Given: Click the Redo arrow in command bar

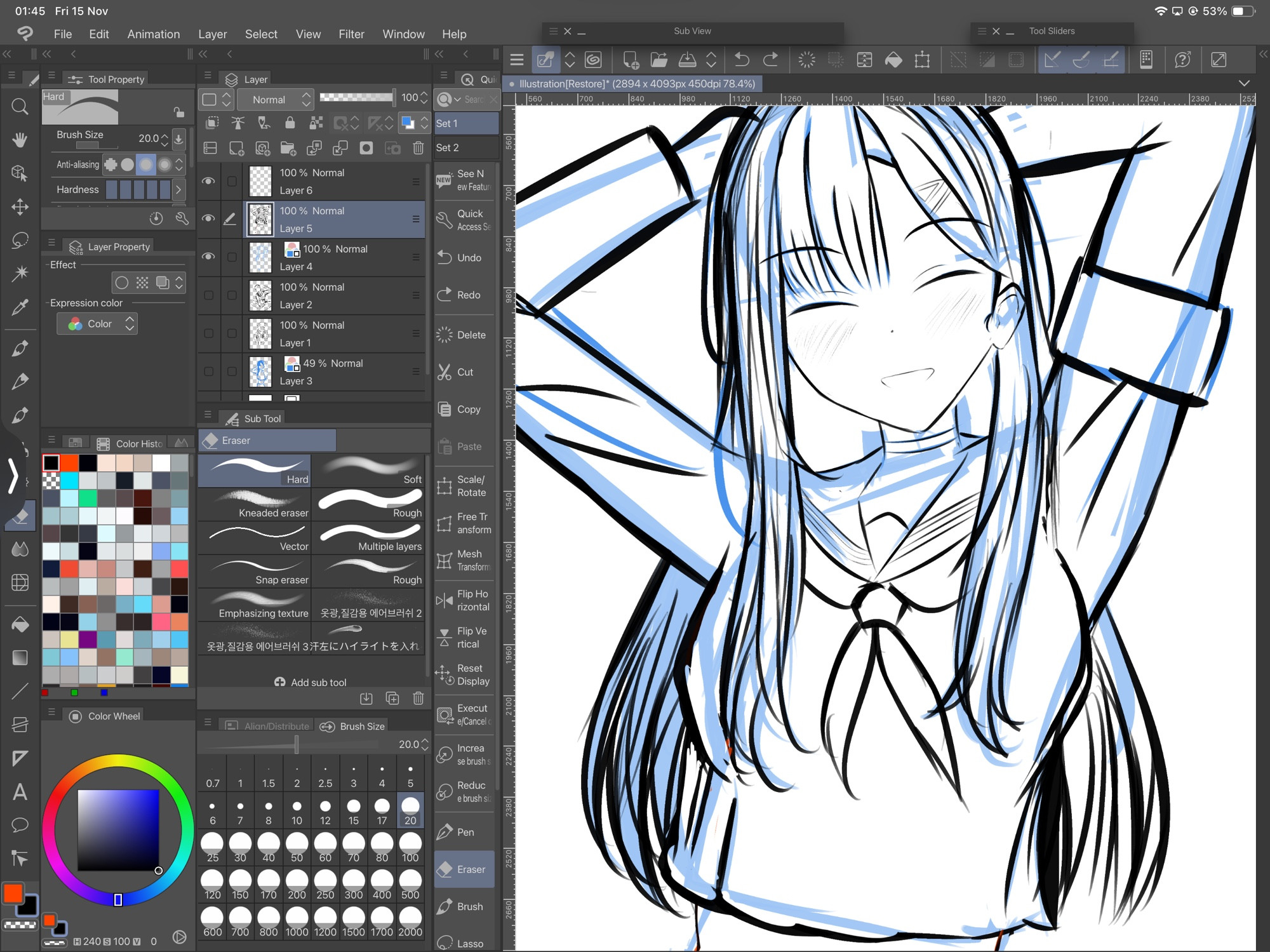Looking at the screenshot, I should (770, 60).
